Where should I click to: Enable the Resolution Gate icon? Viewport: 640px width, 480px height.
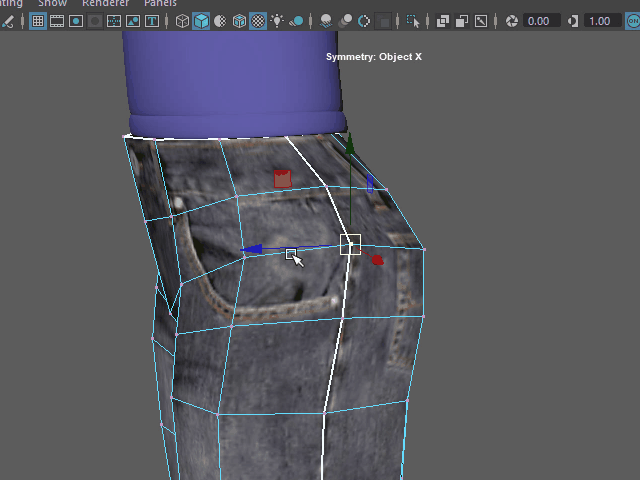(x=76, y=21)
